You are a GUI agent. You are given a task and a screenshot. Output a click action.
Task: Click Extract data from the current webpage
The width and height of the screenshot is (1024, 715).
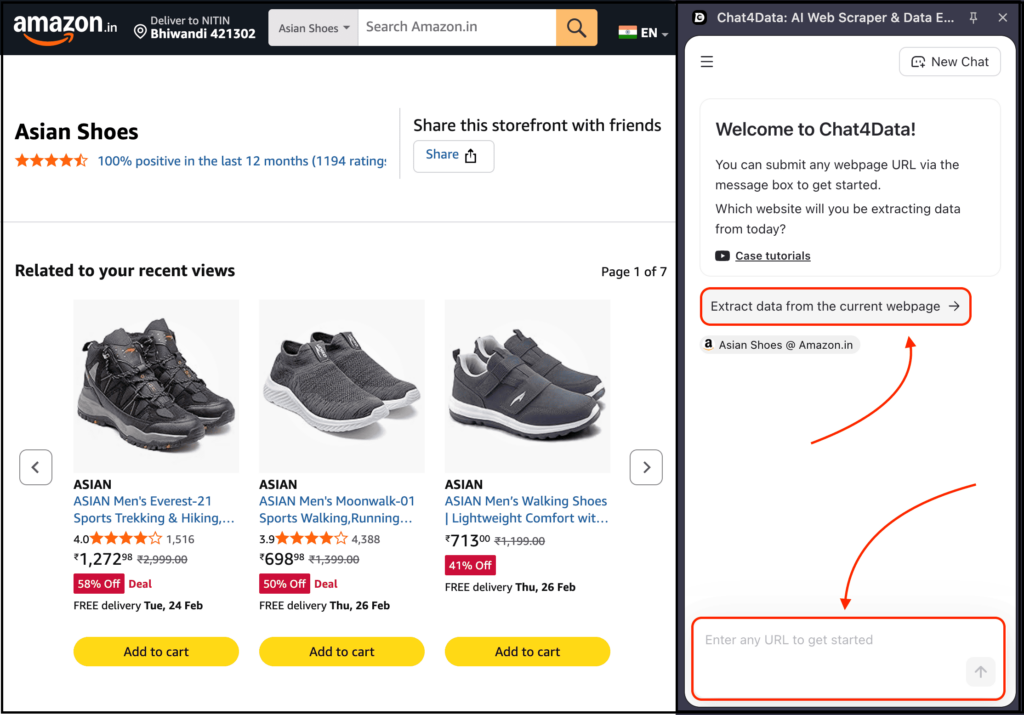coord(835,307)
